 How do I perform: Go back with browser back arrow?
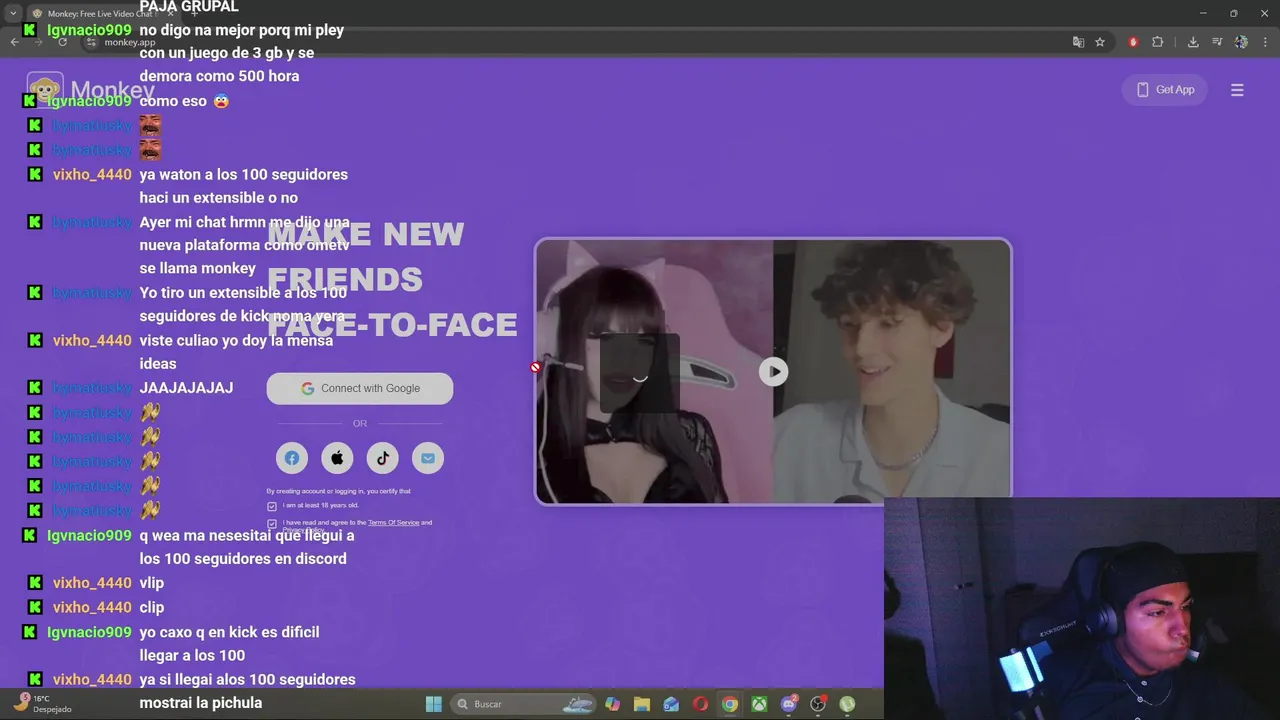14,42
